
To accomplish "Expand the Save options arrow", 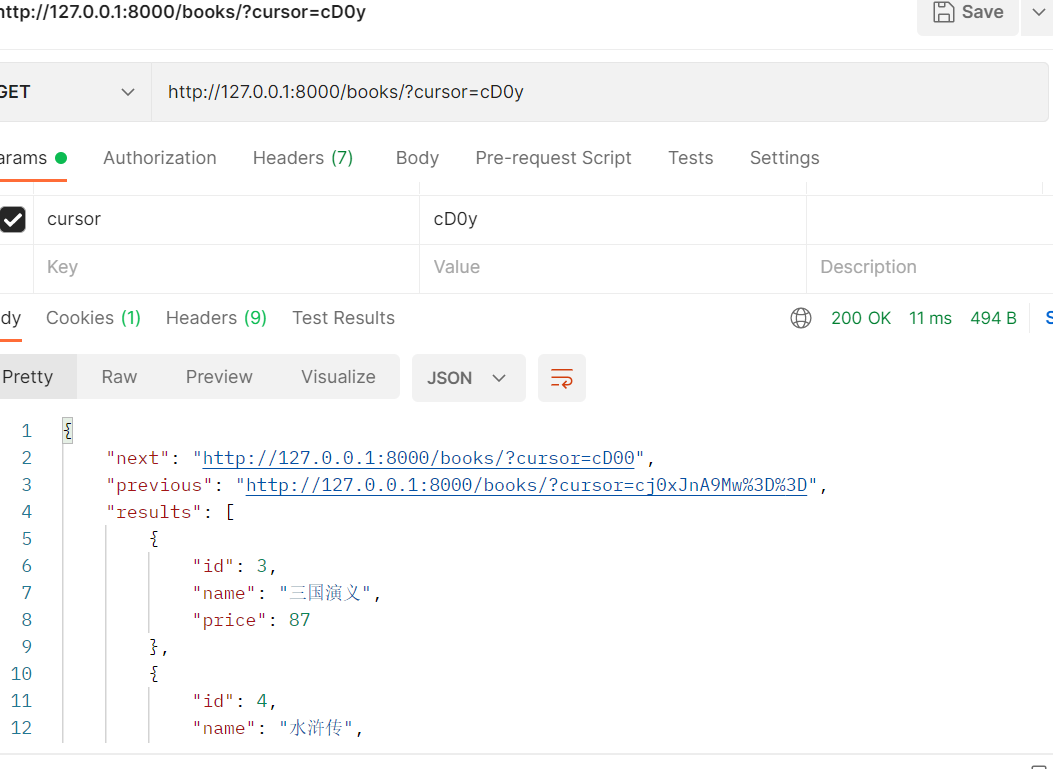I will click(1039, 12).
